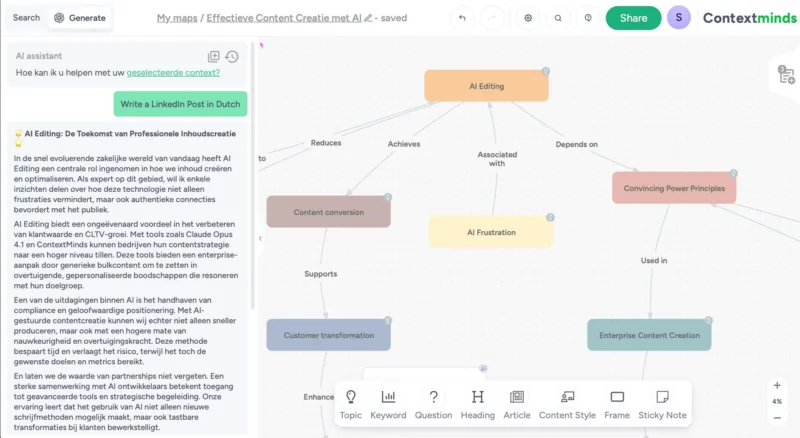
Task: Switch to the Search tab
Action: click(x=26, y=18)
